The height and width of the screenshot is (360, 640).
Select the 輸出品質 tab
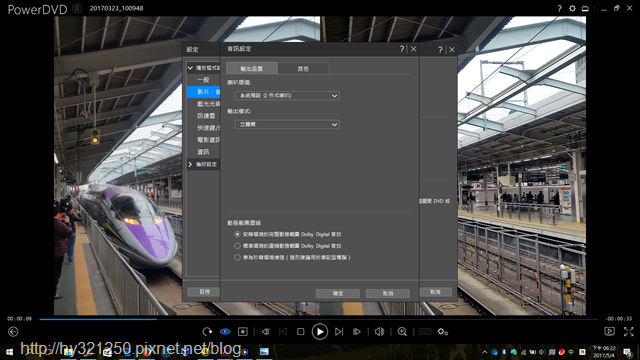click(252, 69)
